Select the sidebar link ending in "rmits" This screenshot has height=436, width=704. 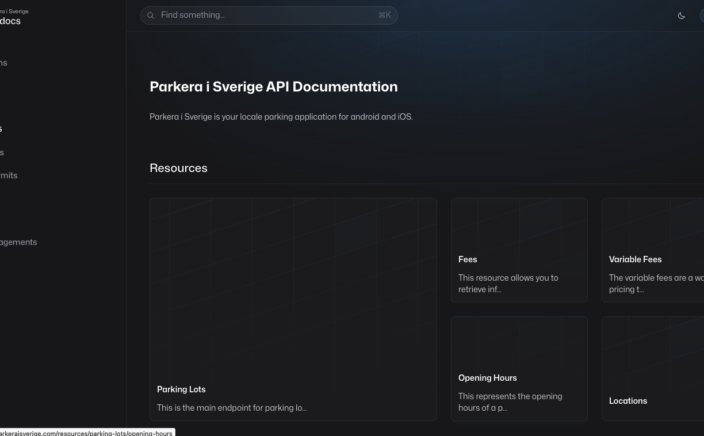pyautogui.click(x=9, y=175)
